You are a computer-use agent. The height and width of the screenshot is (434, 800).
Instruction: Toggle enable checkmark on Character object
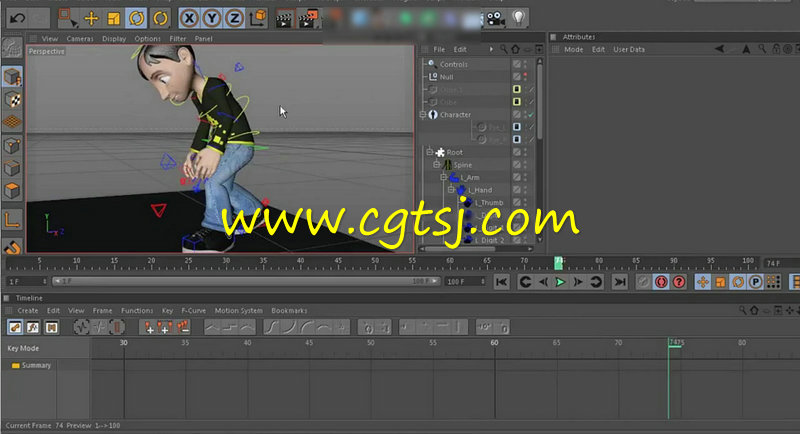[x=532, y=115]
